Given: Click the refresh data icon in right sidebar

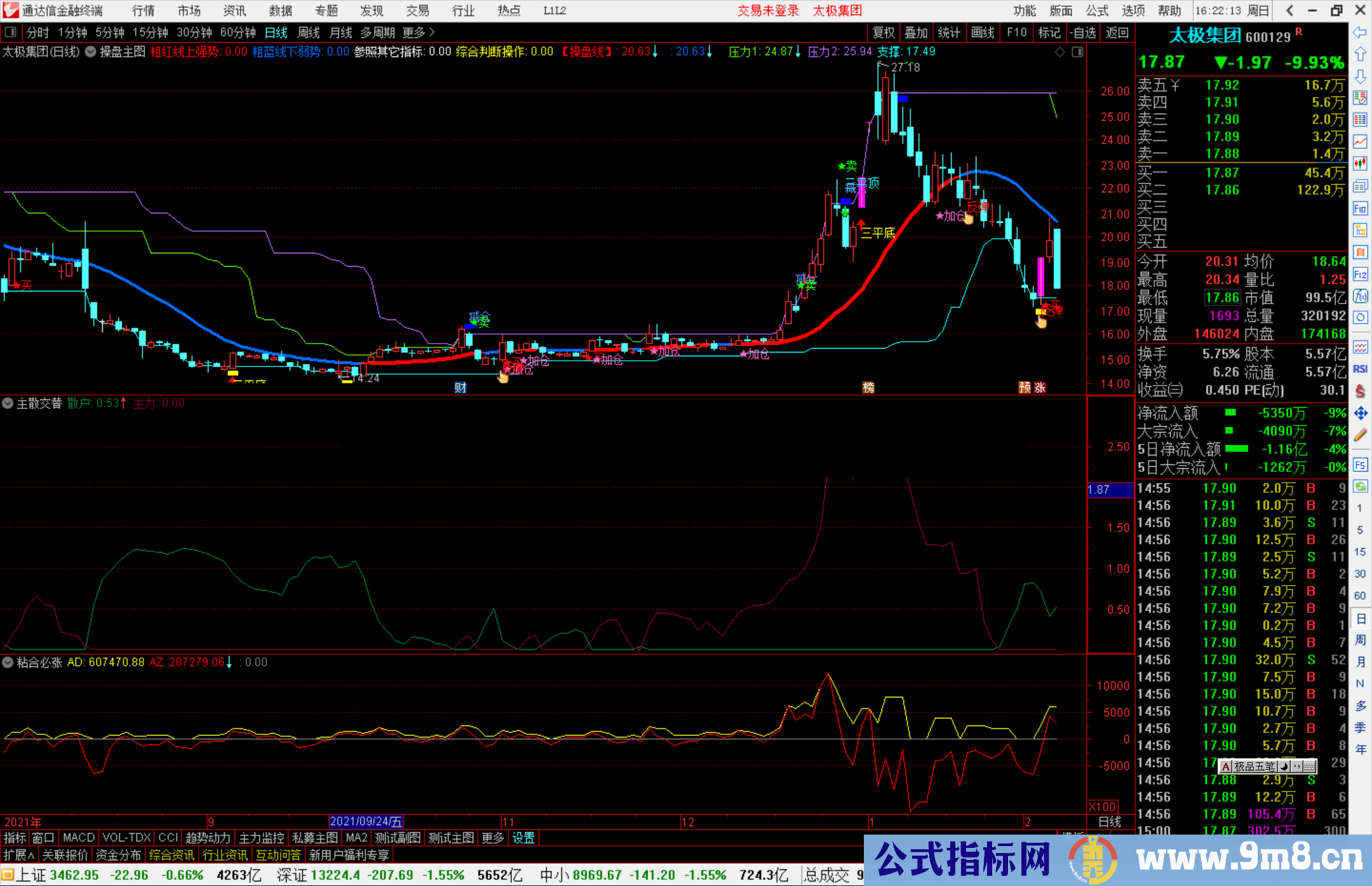Looking at the screenshot, I should tap(1361, 487).
